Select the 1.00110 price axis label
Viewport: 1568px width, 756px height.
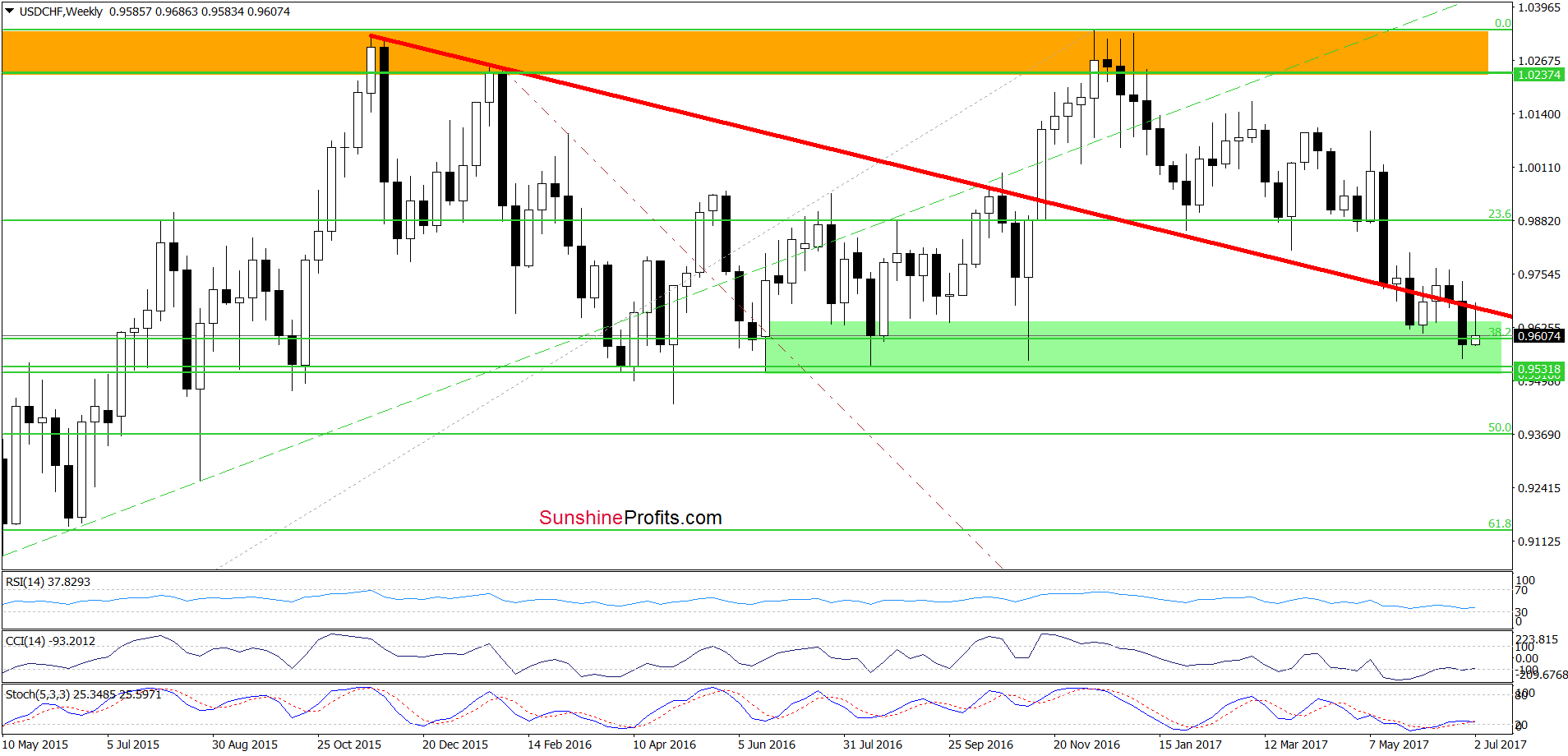pyautogui.click(x=1538, y=168)
